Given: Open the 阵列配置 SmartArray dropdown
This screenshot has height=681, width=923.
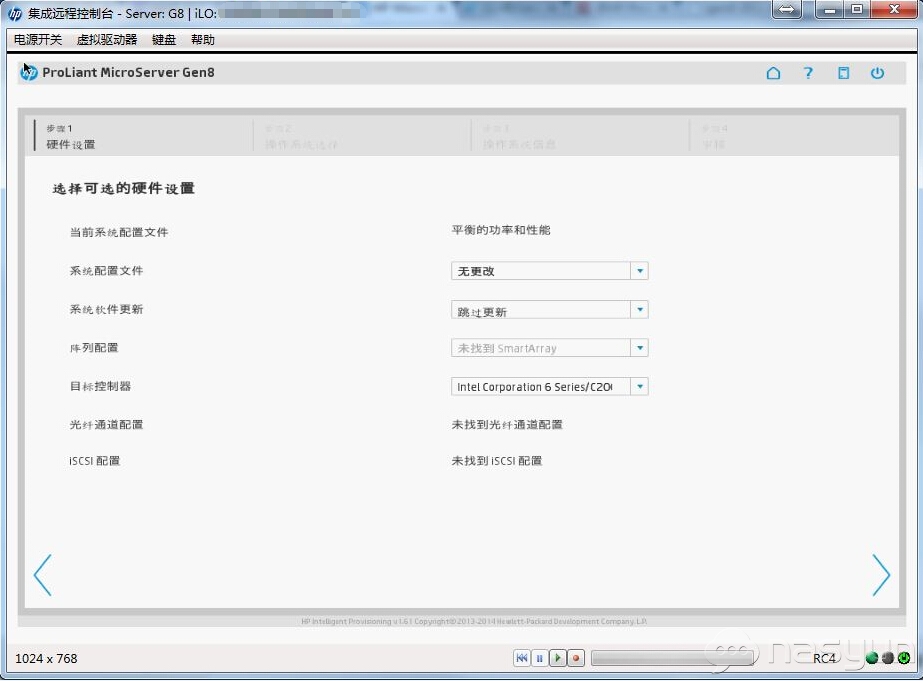Looking at the screenshot, I should tap(550, 348).
